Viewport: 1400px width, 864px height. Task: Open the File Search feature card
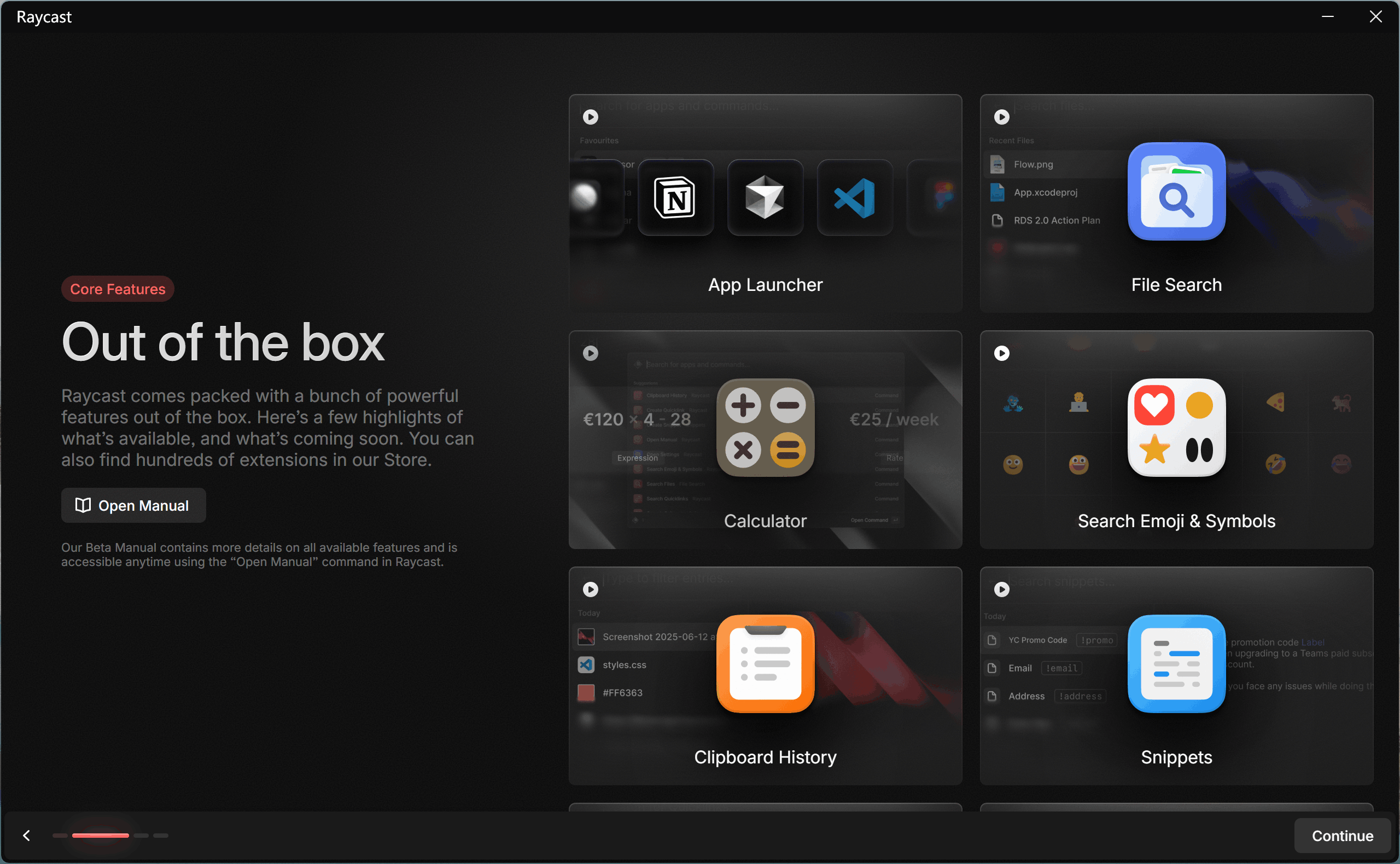[1176, 203]
